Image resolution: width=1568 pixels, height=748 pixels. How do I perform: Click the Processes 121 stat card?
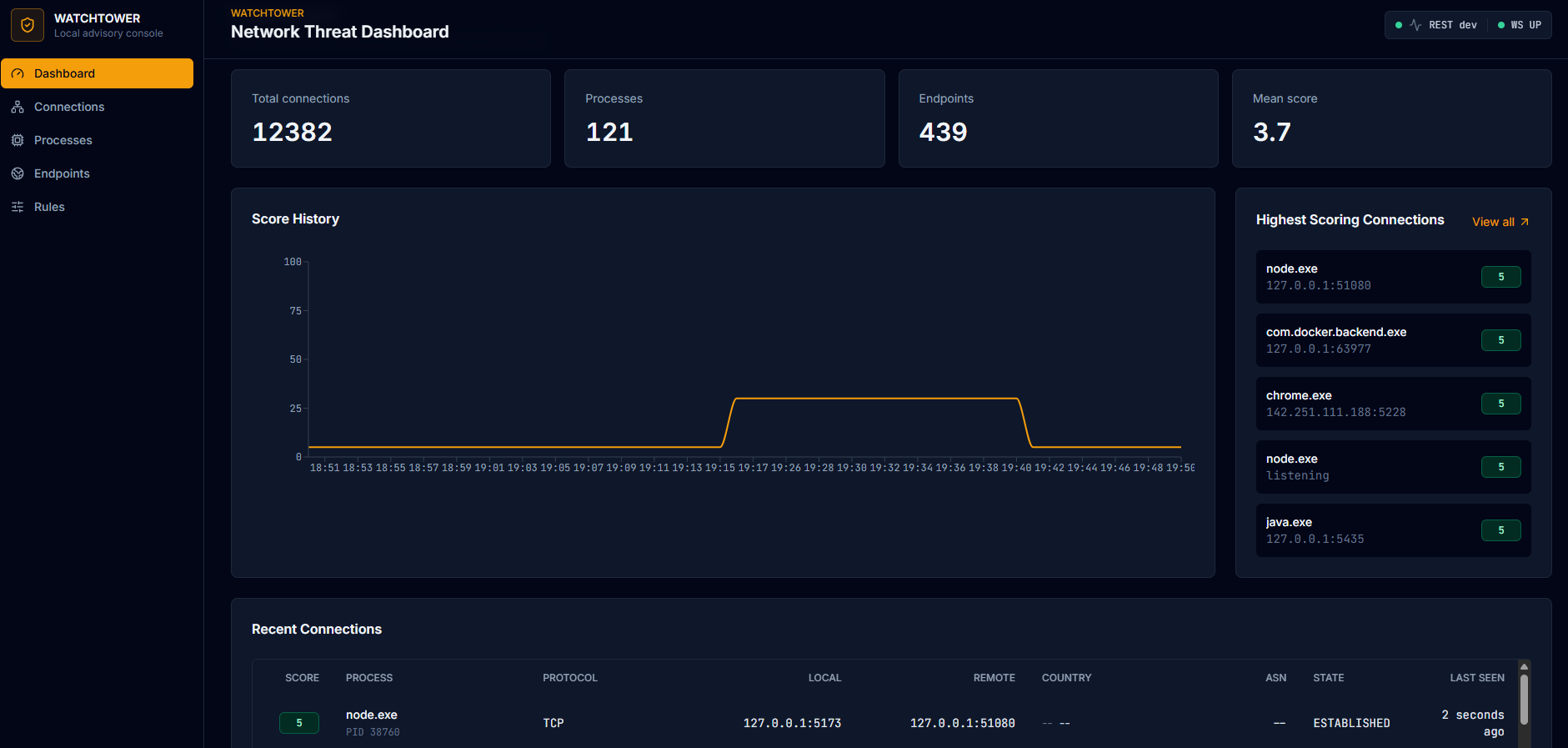(724, 118)
